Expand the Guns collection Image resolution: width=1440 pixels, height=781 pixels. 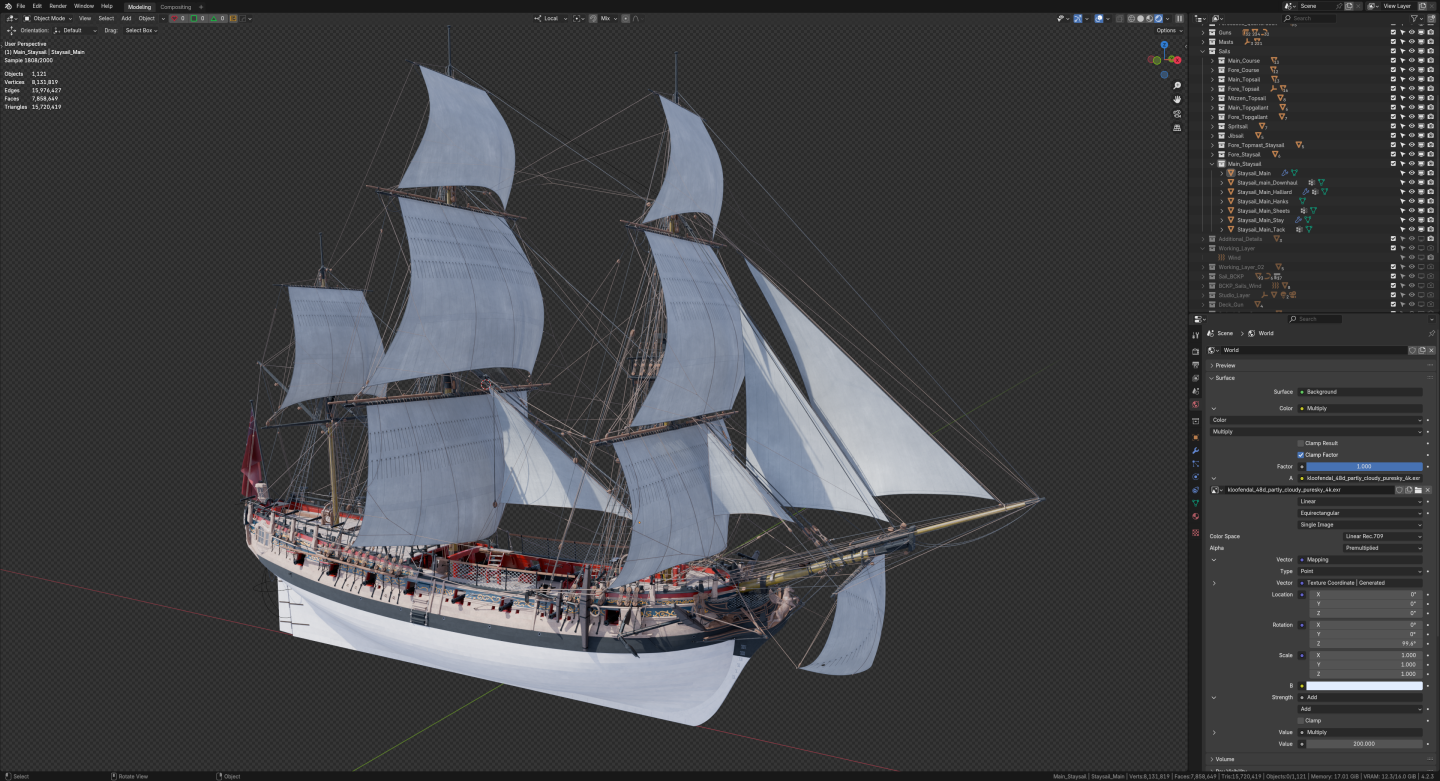1203,32
